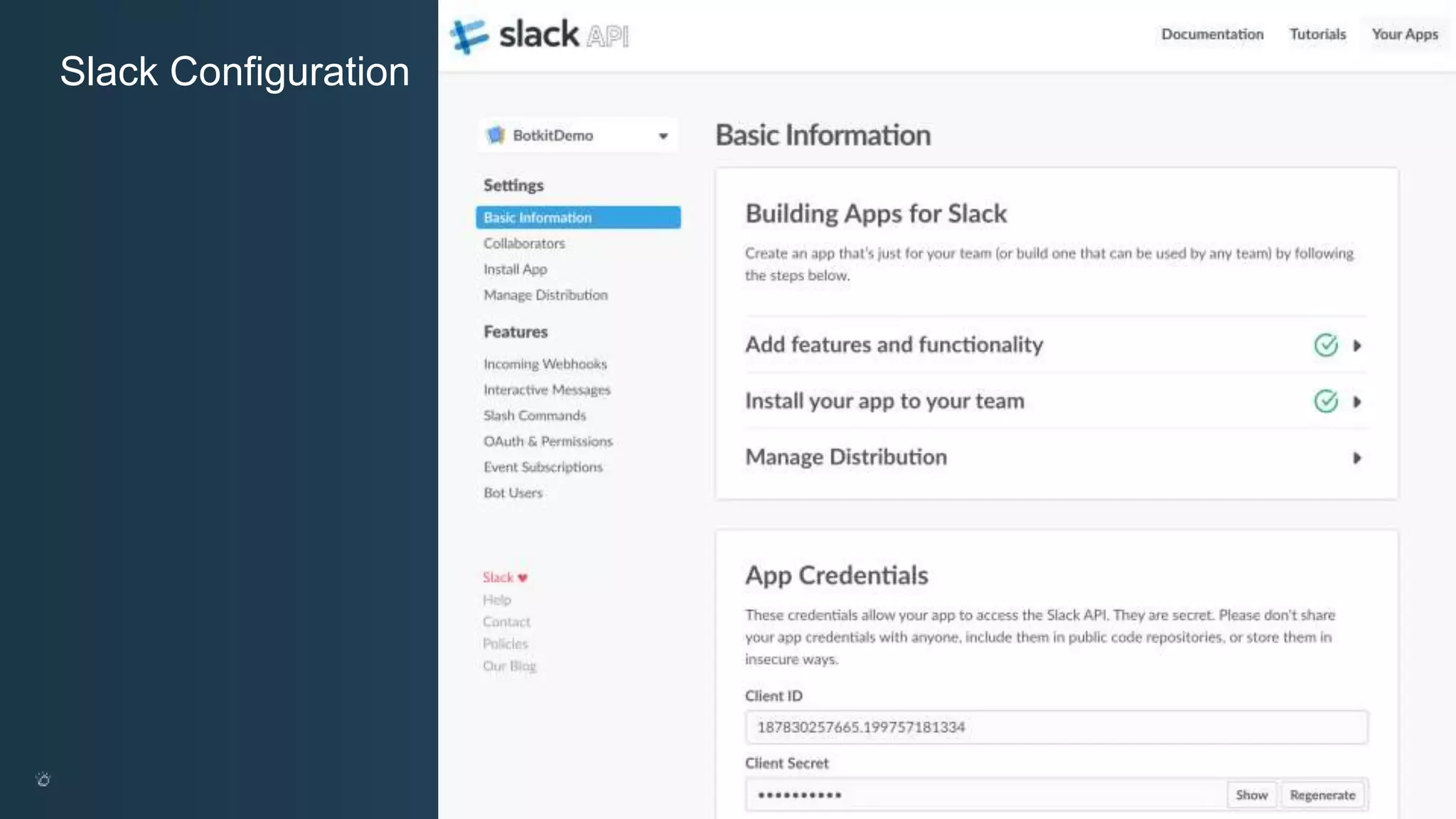1456x819 pixels.
Task: Click the Settings sidebar header
Action: 513,186
